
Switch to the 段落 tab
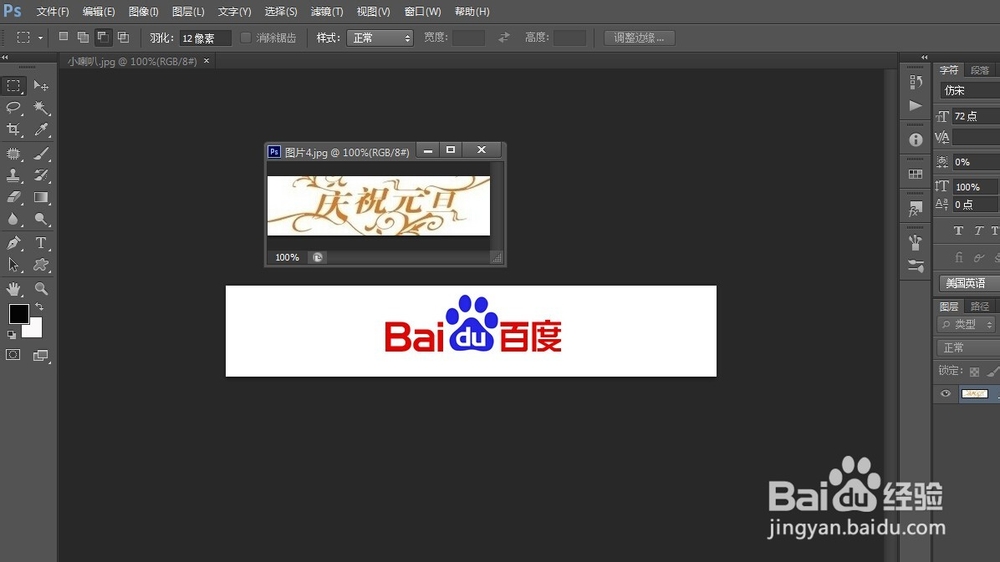(x=979, y=70)
